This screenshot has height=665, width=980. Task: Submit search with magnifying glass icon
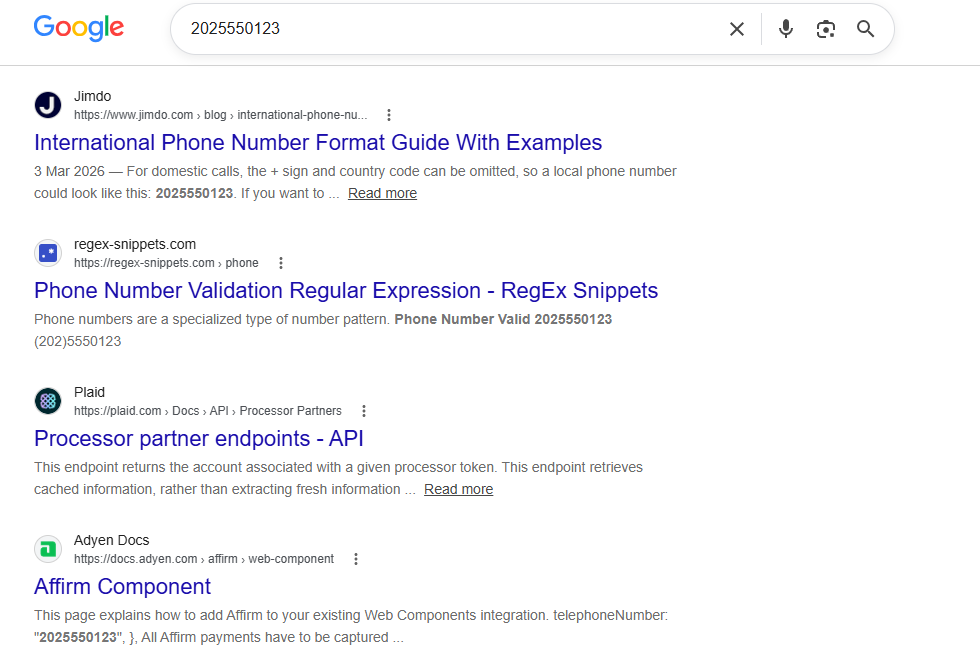click(866, 29)
